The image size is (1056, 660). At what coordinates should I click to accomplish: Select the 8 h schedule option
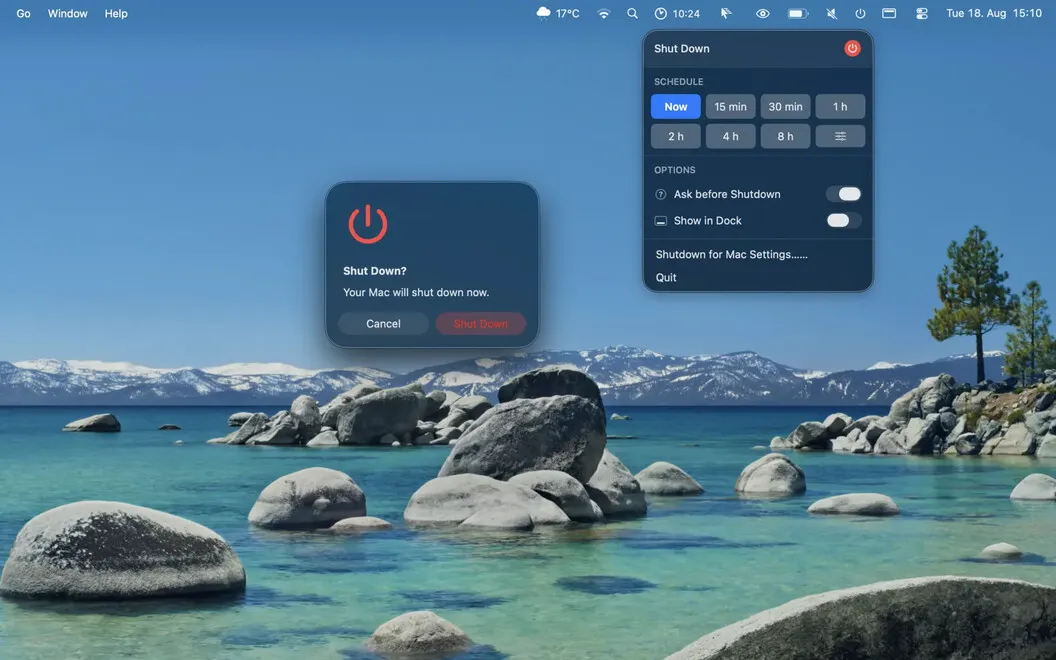(785, 136)
